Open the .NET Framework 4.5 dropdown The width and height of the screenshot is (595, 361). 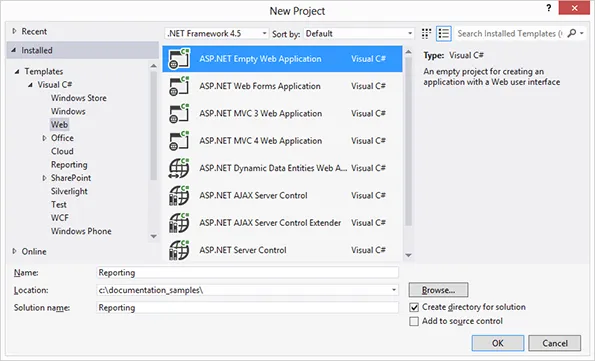point(217,33)
